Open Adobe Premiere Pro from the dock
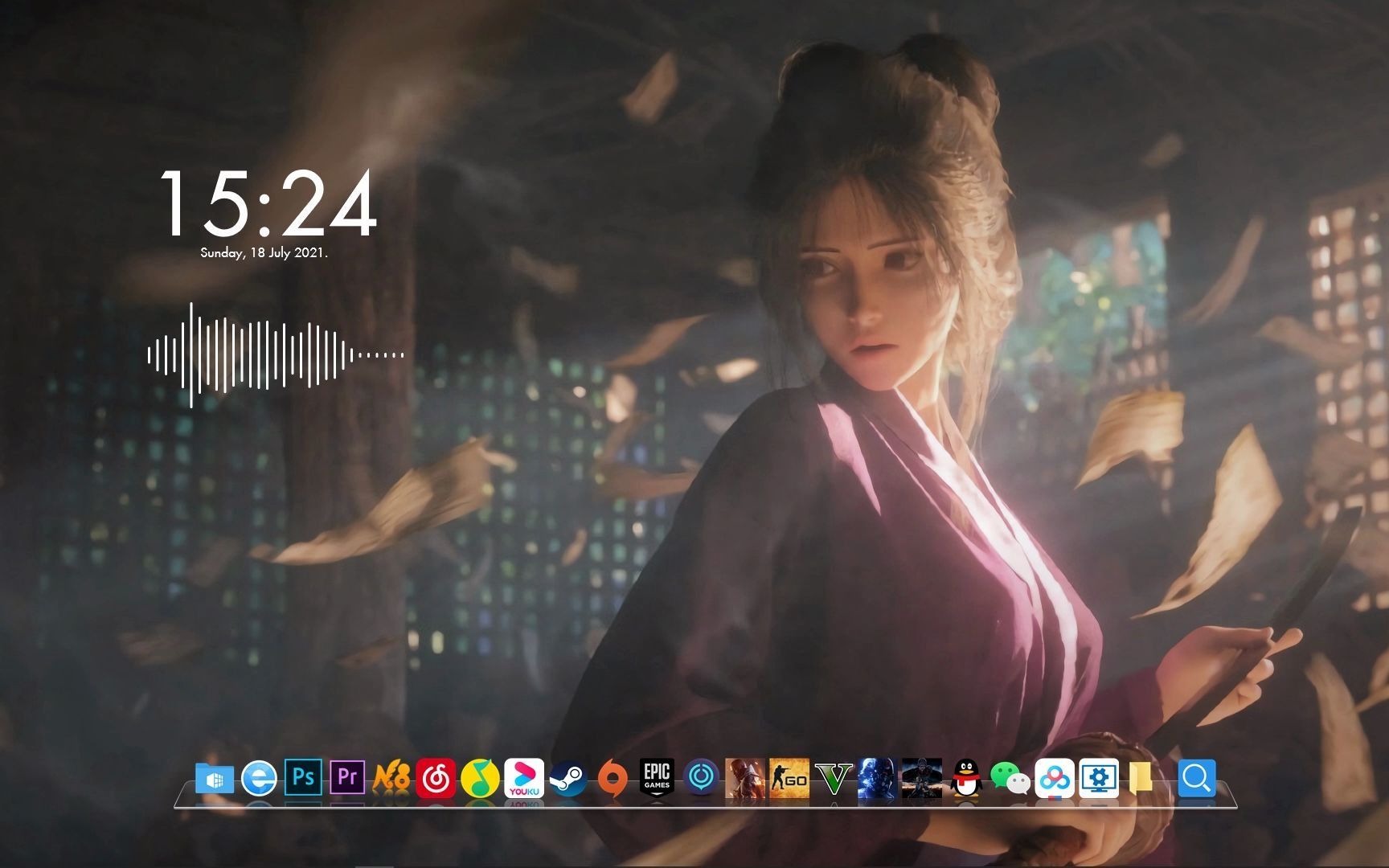The width and height of the screenshot is (1389, 868). [x=347, y=778]
